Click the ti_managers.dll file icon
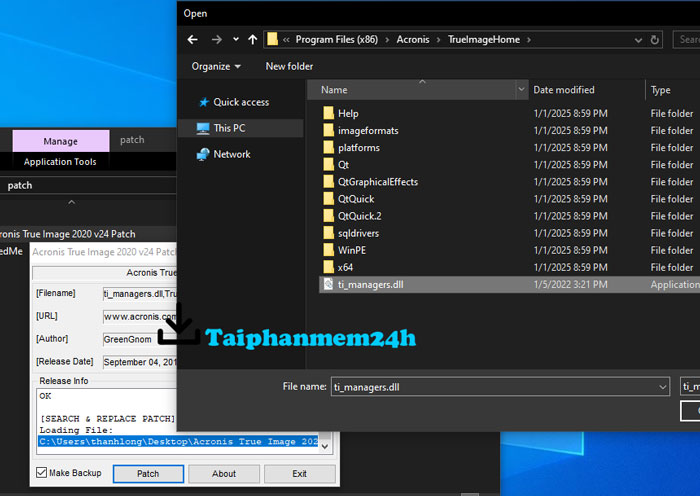700x496 pixels. point(328,284)
